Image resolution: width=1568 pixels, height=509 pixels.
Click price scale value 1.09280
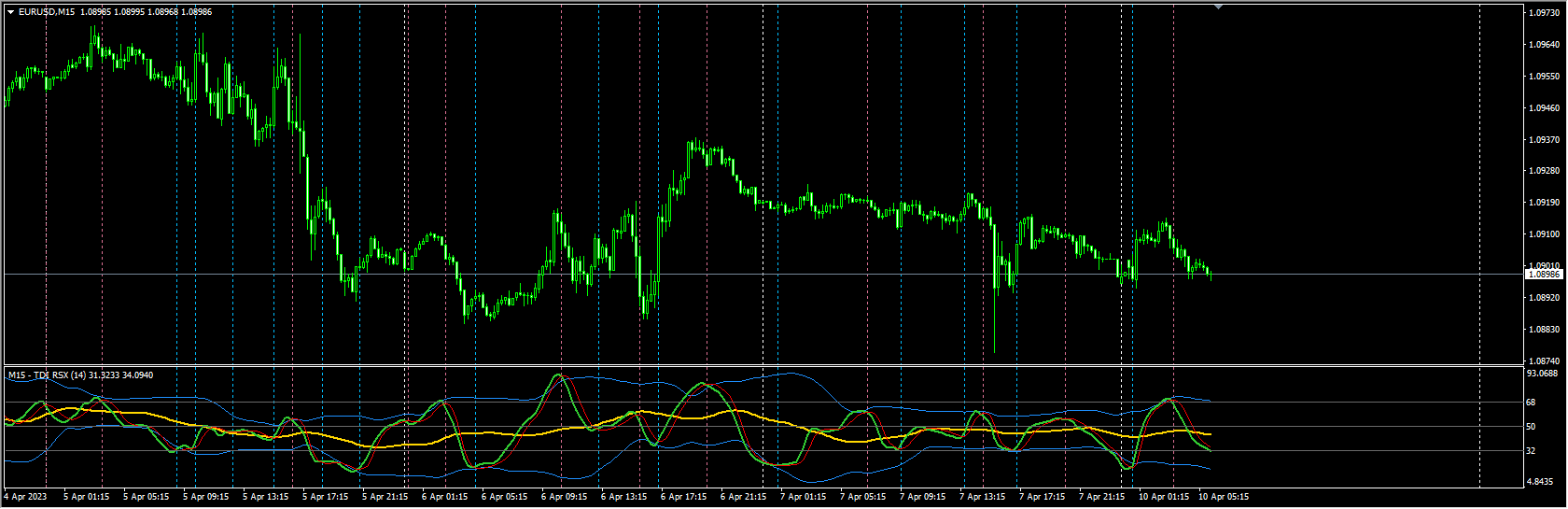(x=1546, y=171)
